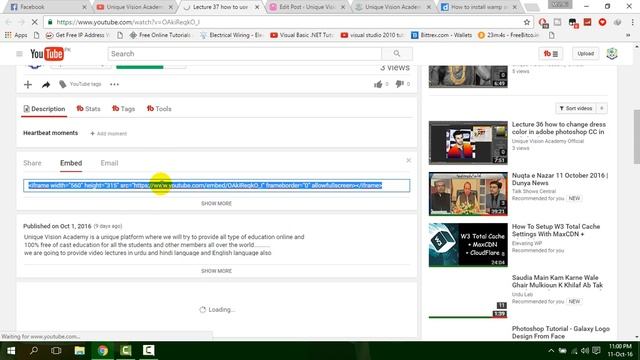Screen dimensions: 640x360
Task: Close the share panel
Action: pos(409,160)
